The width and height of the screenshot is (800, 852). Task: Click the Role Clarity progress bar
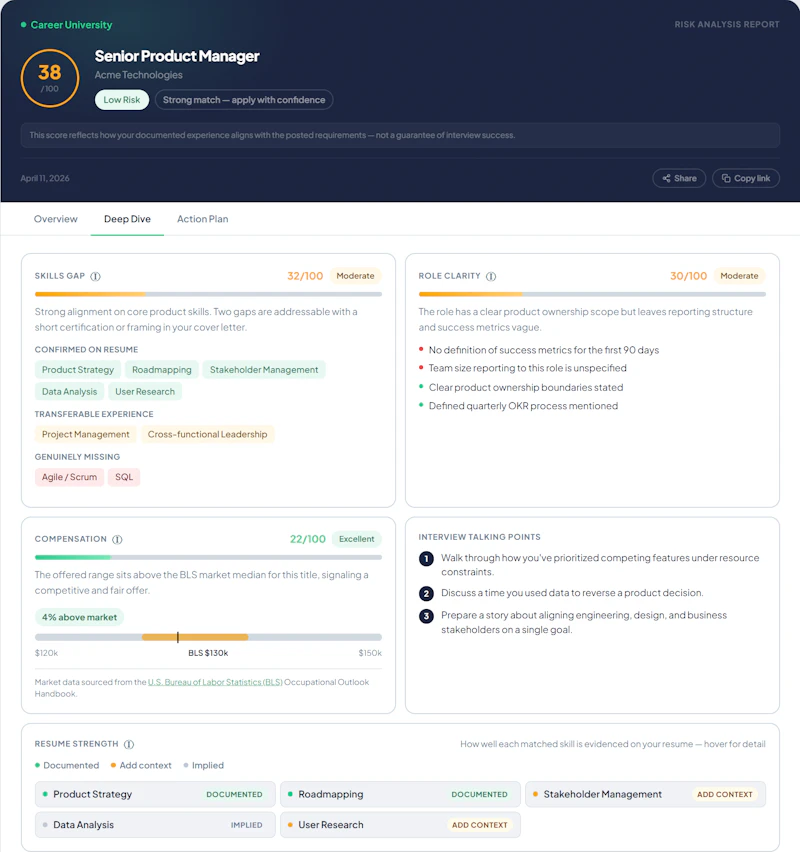[x=592, y=294]
